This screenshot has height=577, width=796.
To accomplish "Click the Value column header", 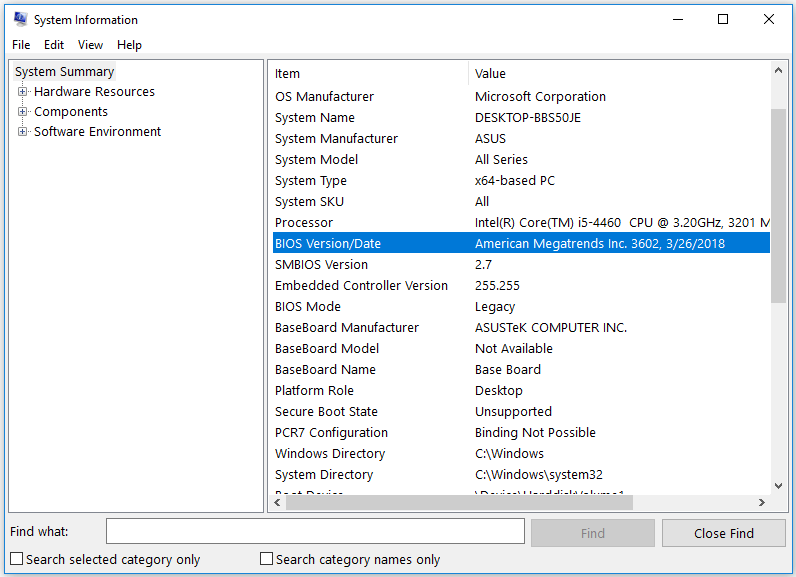I will (x=619, y=74).
